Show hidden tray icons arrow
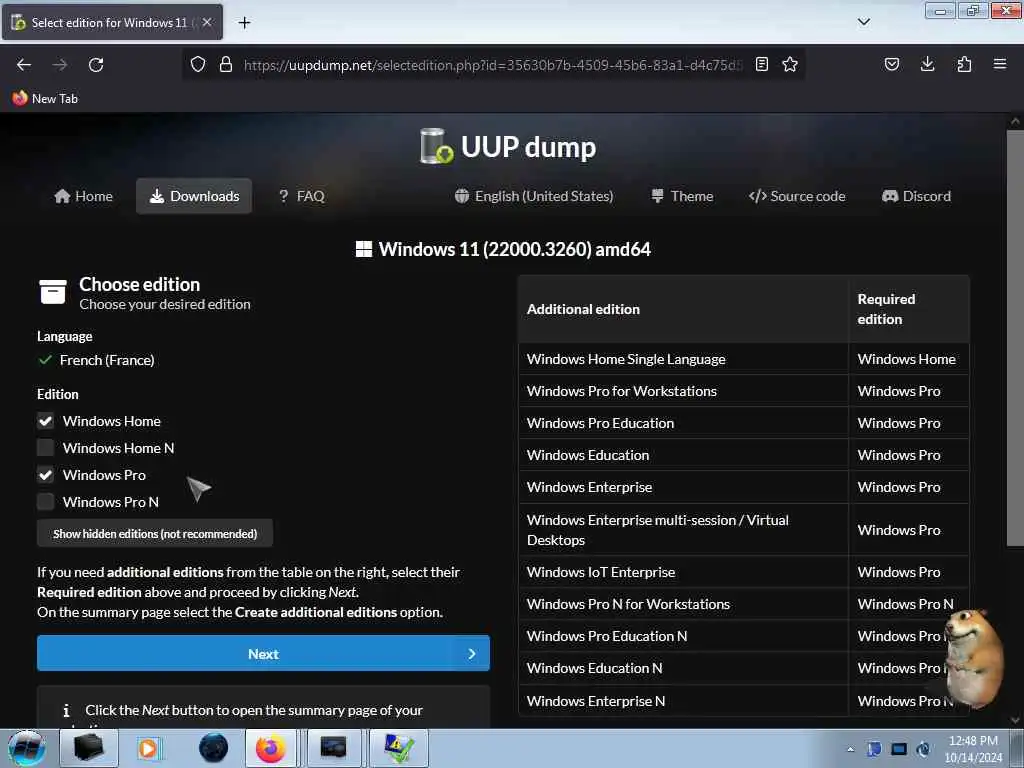 850,749
